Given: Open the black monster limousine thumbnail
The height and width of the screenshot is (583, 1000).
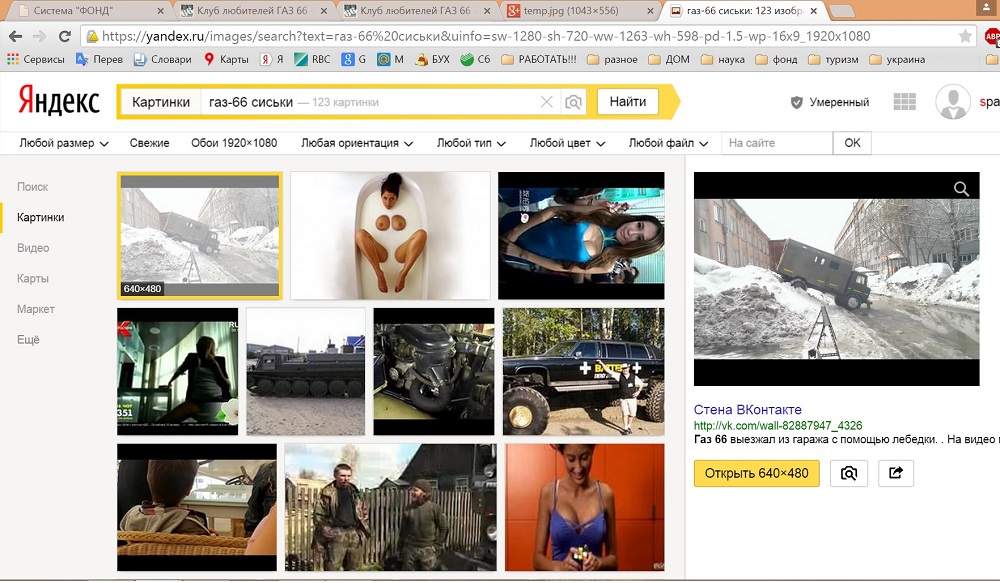Looking at the screenshot, I should coord(584,372).
